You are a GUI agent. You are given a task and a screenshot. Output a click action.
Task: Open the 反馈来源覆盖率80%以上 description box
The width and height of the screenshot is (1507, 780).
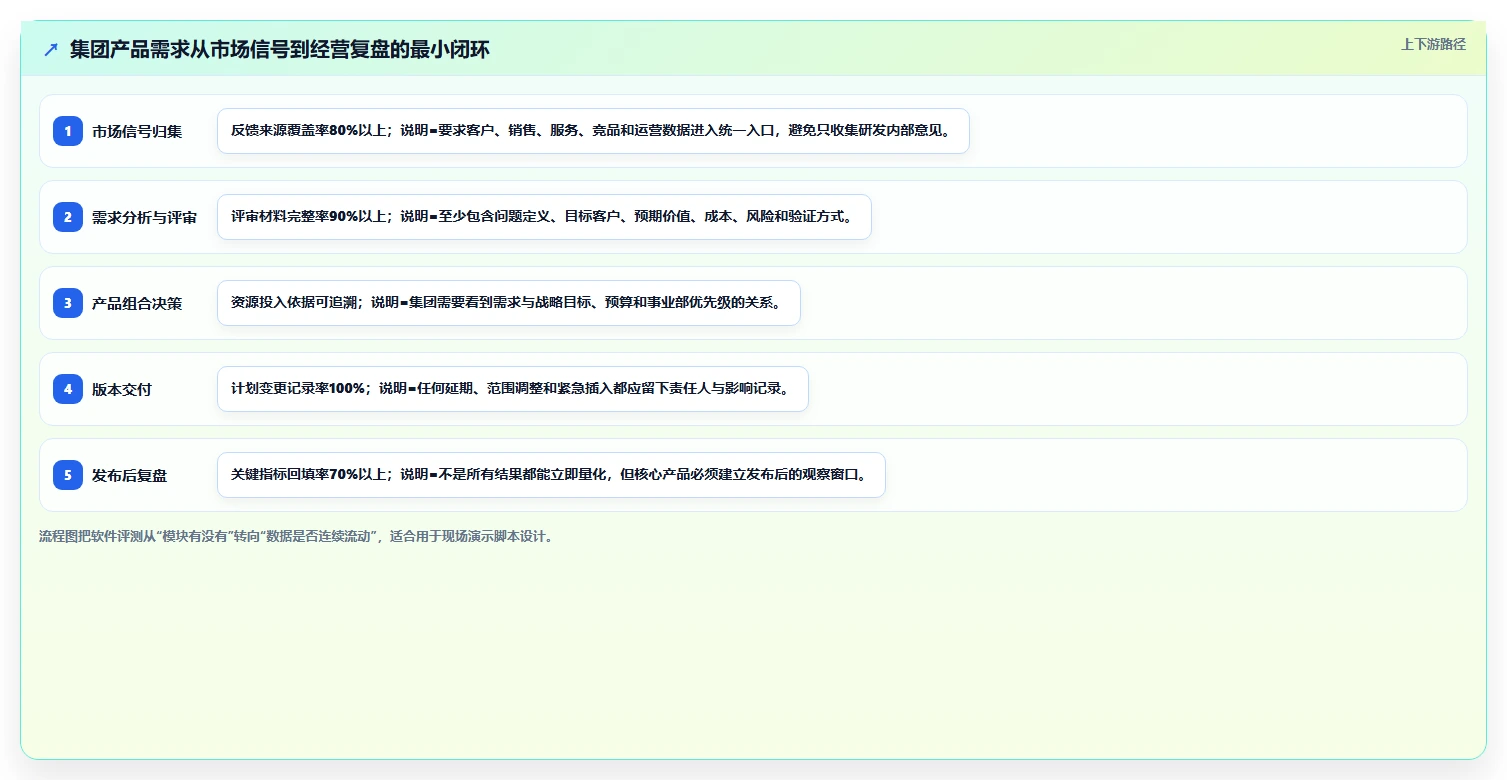coord(593,131)
